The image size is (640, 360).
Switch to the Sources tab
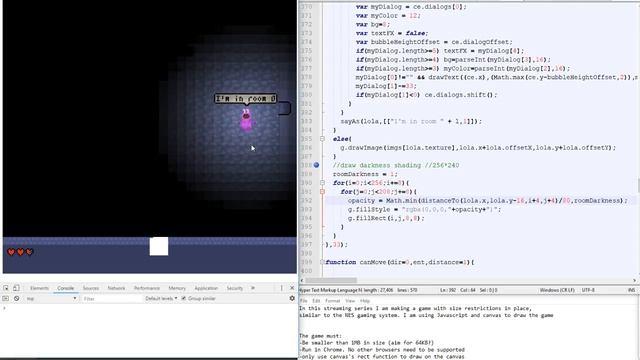[91, 288]
